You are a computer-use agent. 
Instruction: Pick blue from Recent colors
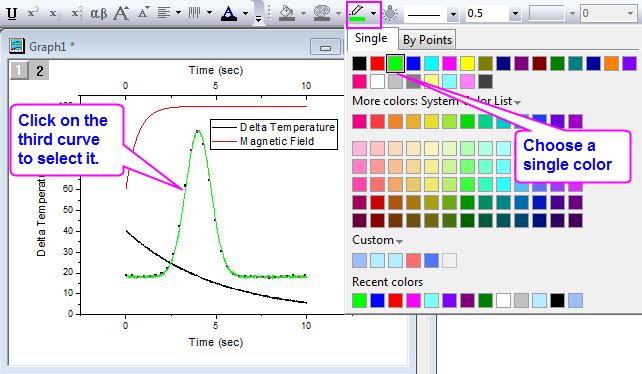378,300
